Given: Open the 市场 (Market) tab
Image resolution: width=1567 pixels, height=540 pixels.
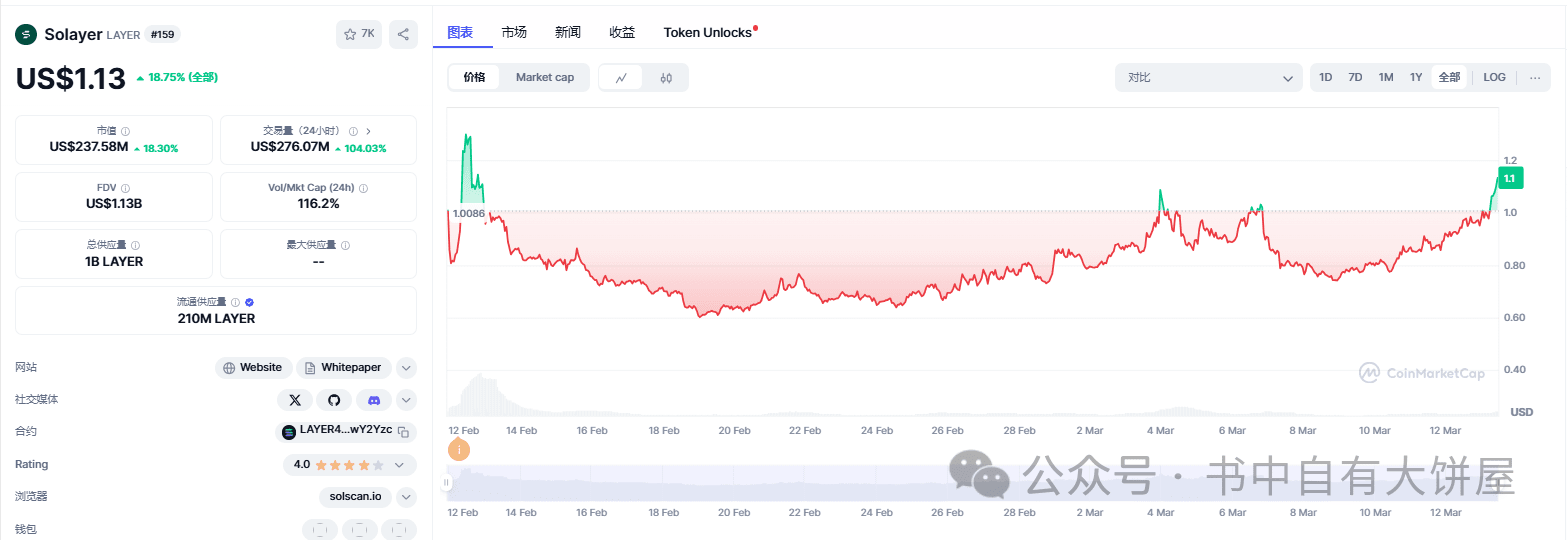Looking at the screenshot, I should pyautogui.click(x=514, y=32).
